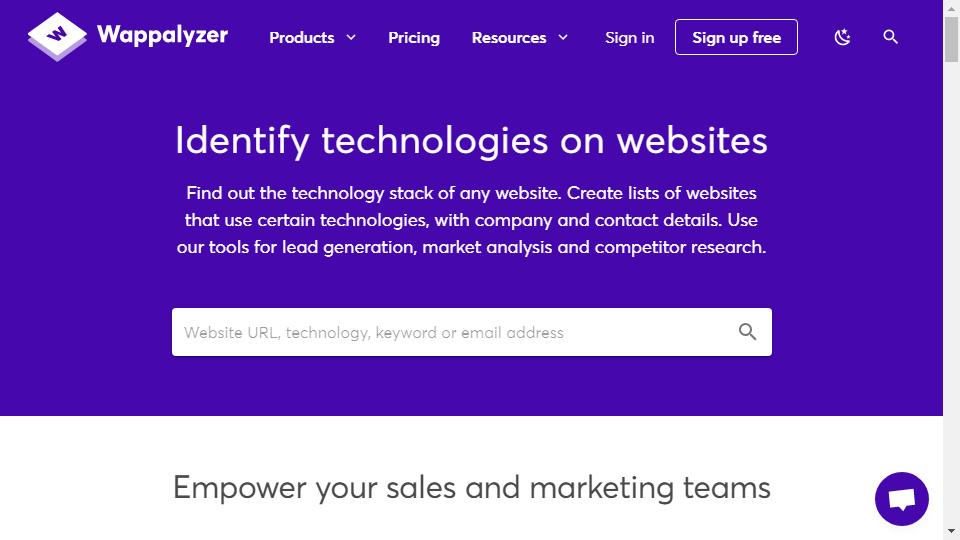Expand the Products dropdown chevron
960x540 pixels.
point(351,37)
